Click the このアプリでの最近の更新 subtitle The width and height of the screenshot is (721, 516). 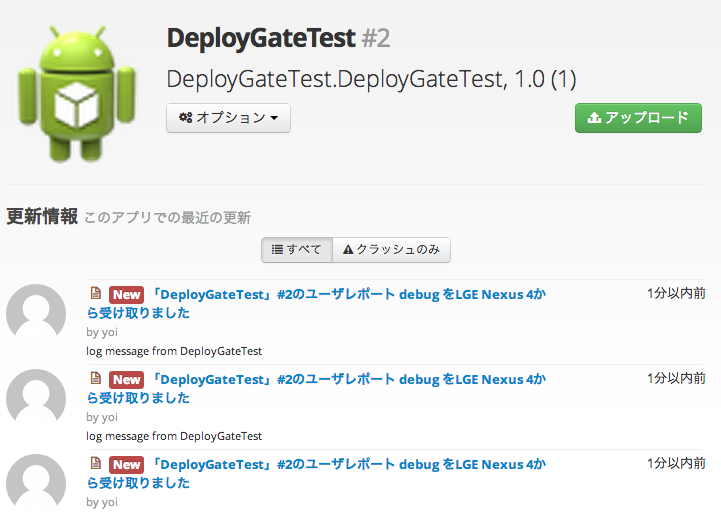point(167,218)
